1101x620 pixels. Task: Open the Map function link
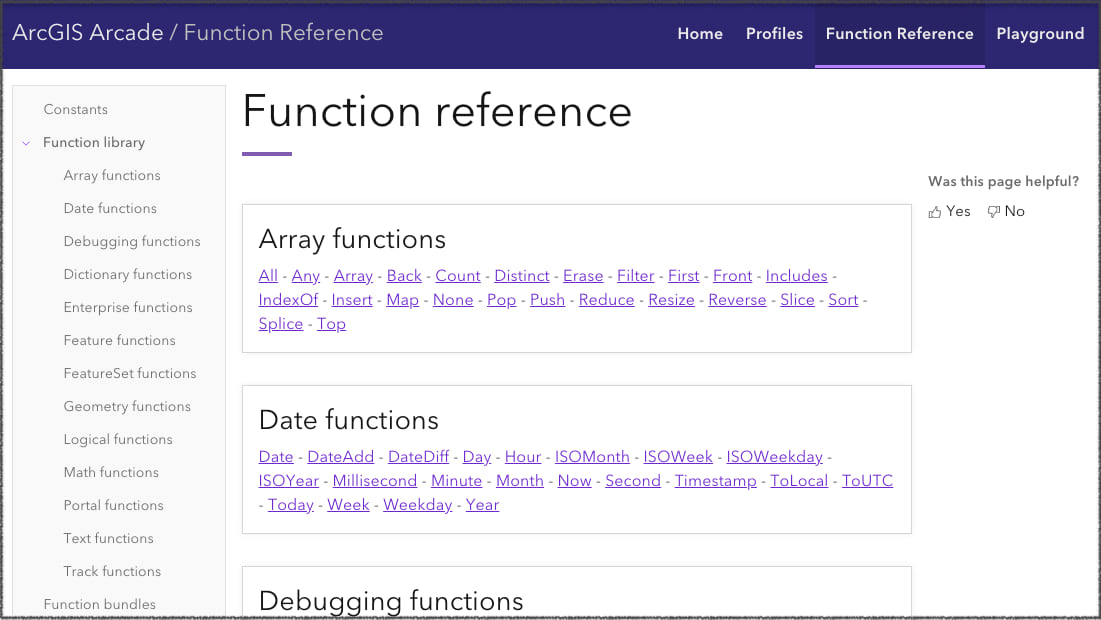402,300
